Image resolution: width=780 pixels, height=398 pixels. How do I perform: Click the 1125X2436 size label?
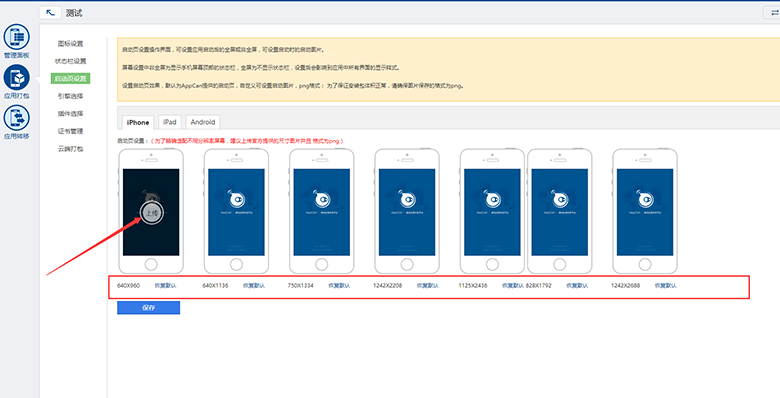point(473,286)
